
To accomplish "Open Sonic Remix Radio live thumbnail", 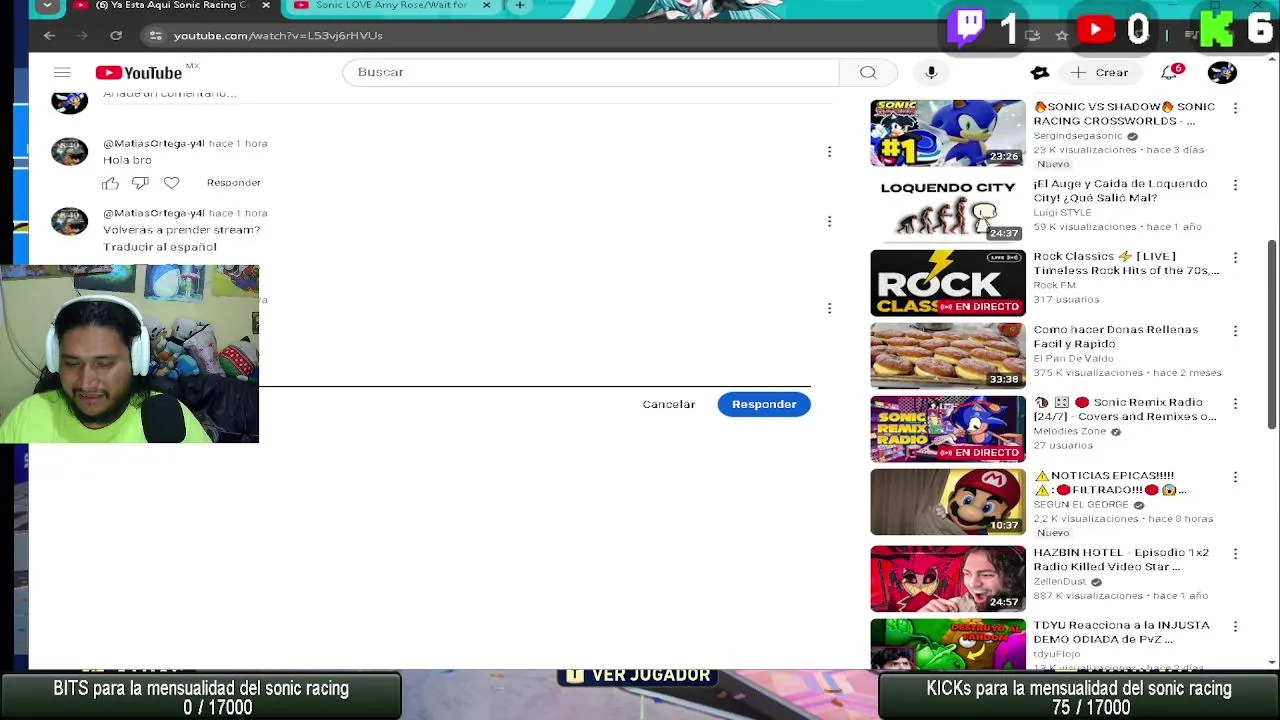I will [x=948, y=429].
